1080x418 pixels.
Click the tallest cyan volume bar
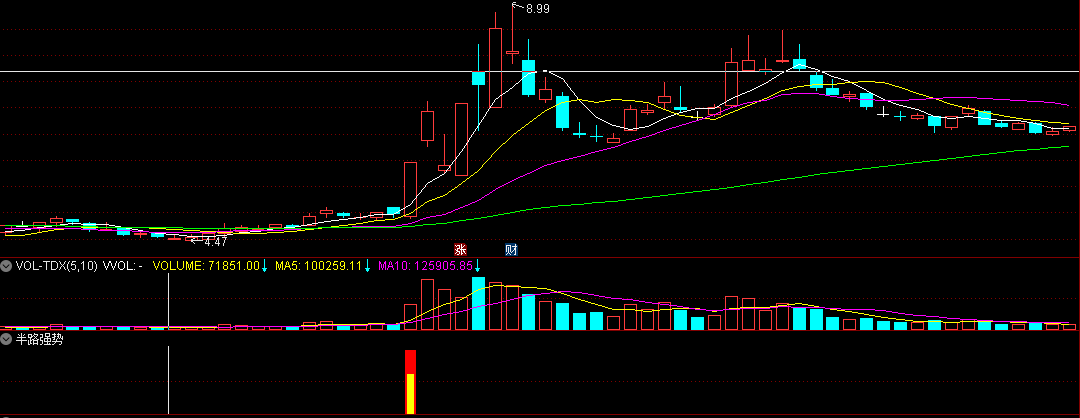478,304
